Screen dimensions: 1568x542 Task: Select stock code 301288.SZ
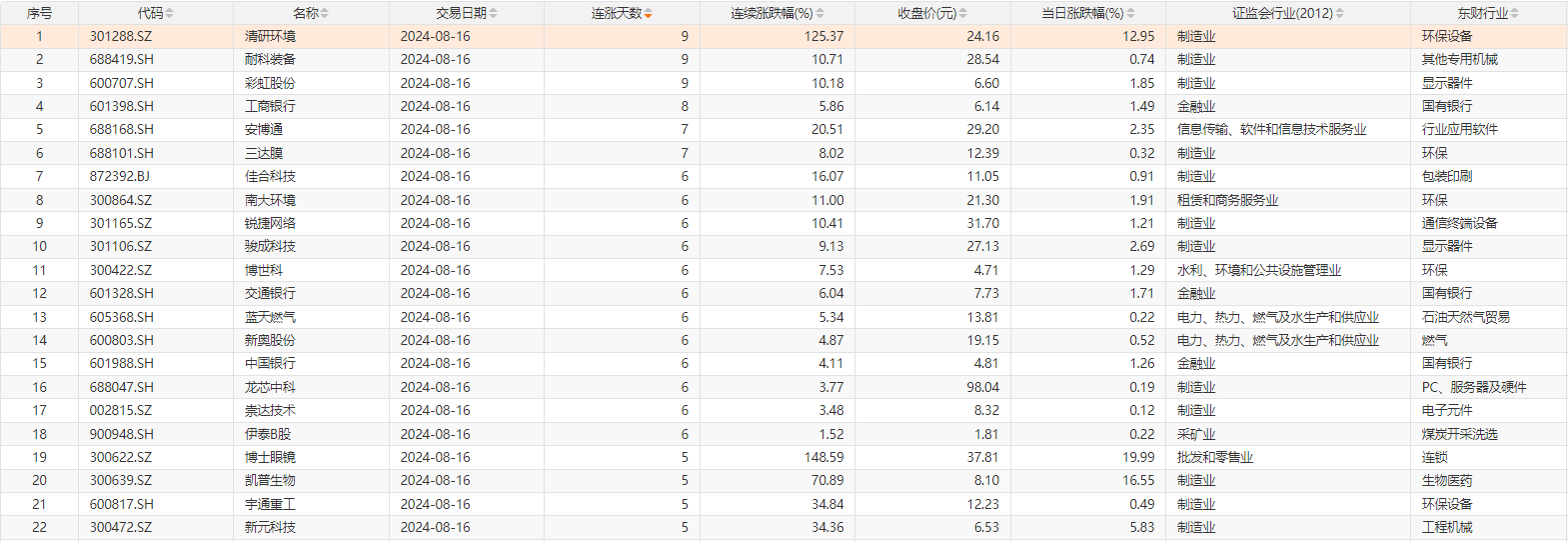coord(121,36)
